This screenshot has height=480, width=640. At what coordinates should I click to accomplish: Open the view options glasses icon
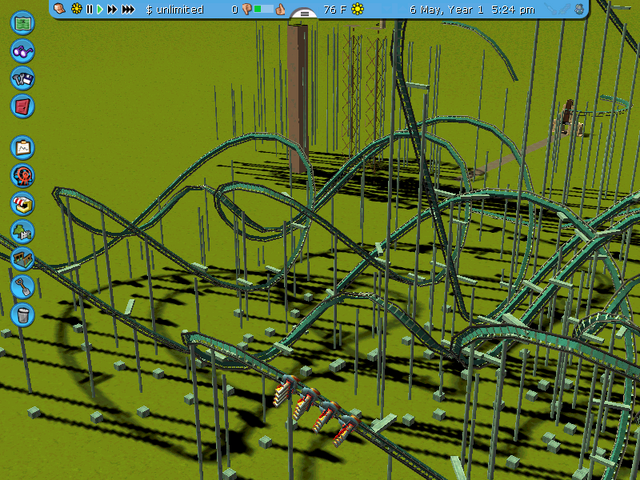pos(22,51)
